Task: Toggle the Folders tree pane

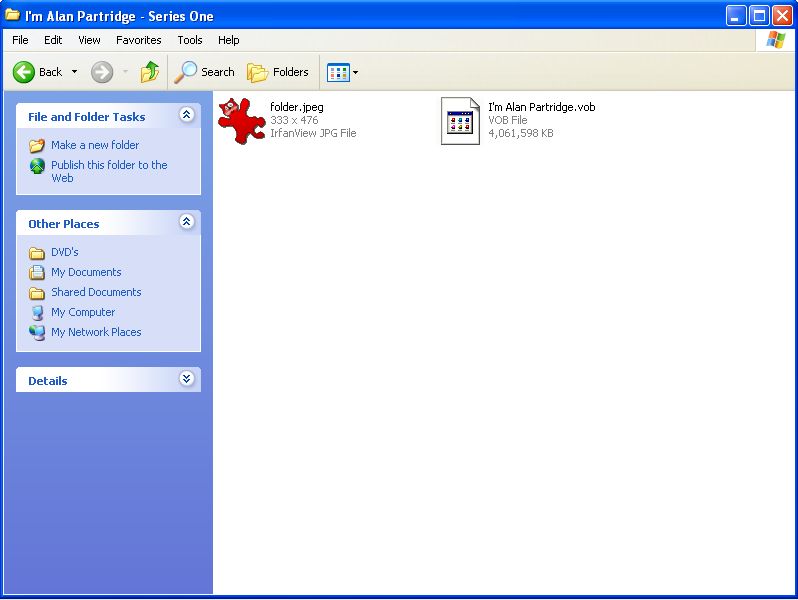Action: click(277, 72)
